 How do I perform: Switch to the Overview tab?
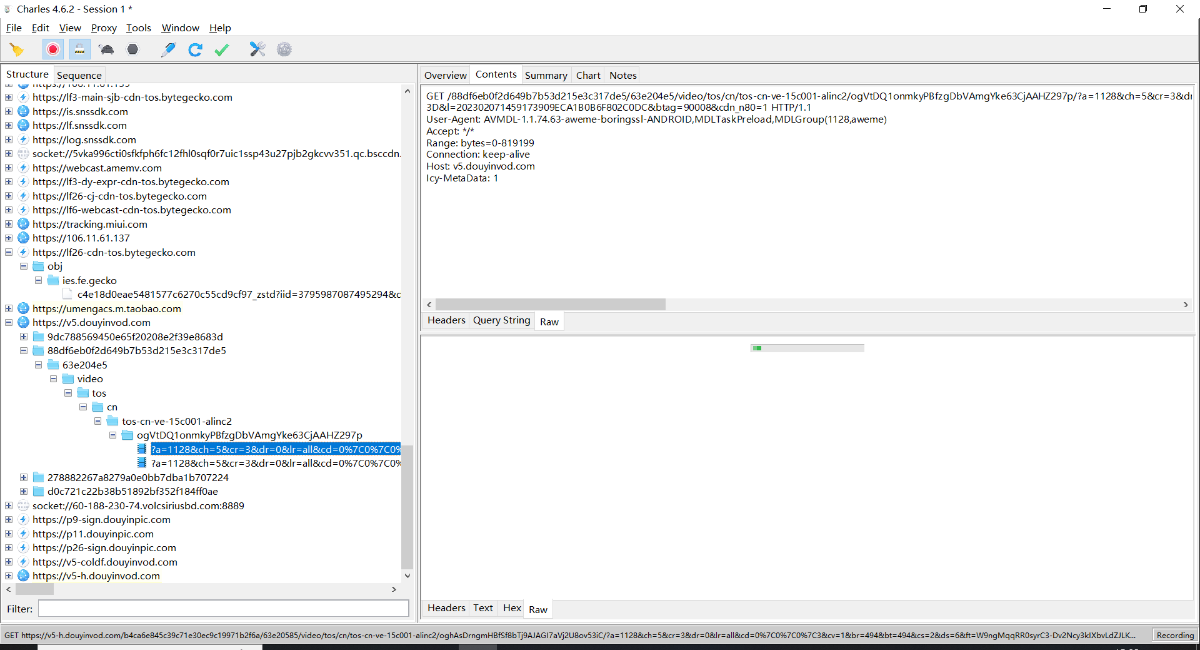pyautogui.click(x=445, y=75)
